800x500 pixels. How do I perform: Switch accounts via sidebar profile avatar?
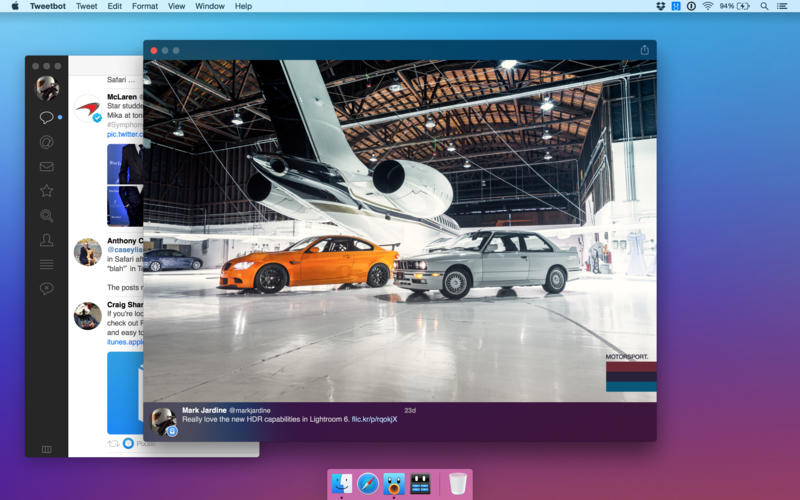pyautogui.click(x=46, y=89)
